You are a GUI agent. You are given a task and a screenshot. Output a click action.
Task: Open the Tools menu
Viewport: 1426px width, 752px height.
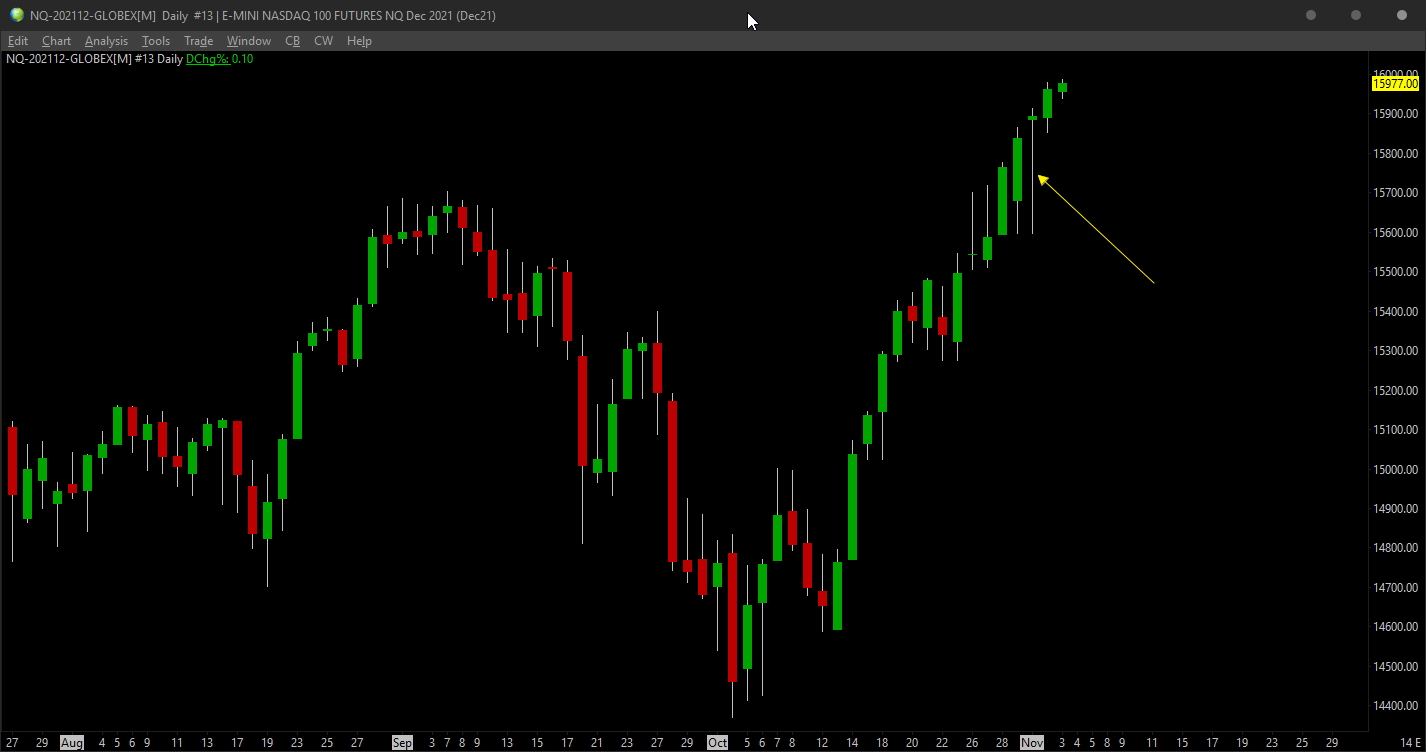coord(156,41)
